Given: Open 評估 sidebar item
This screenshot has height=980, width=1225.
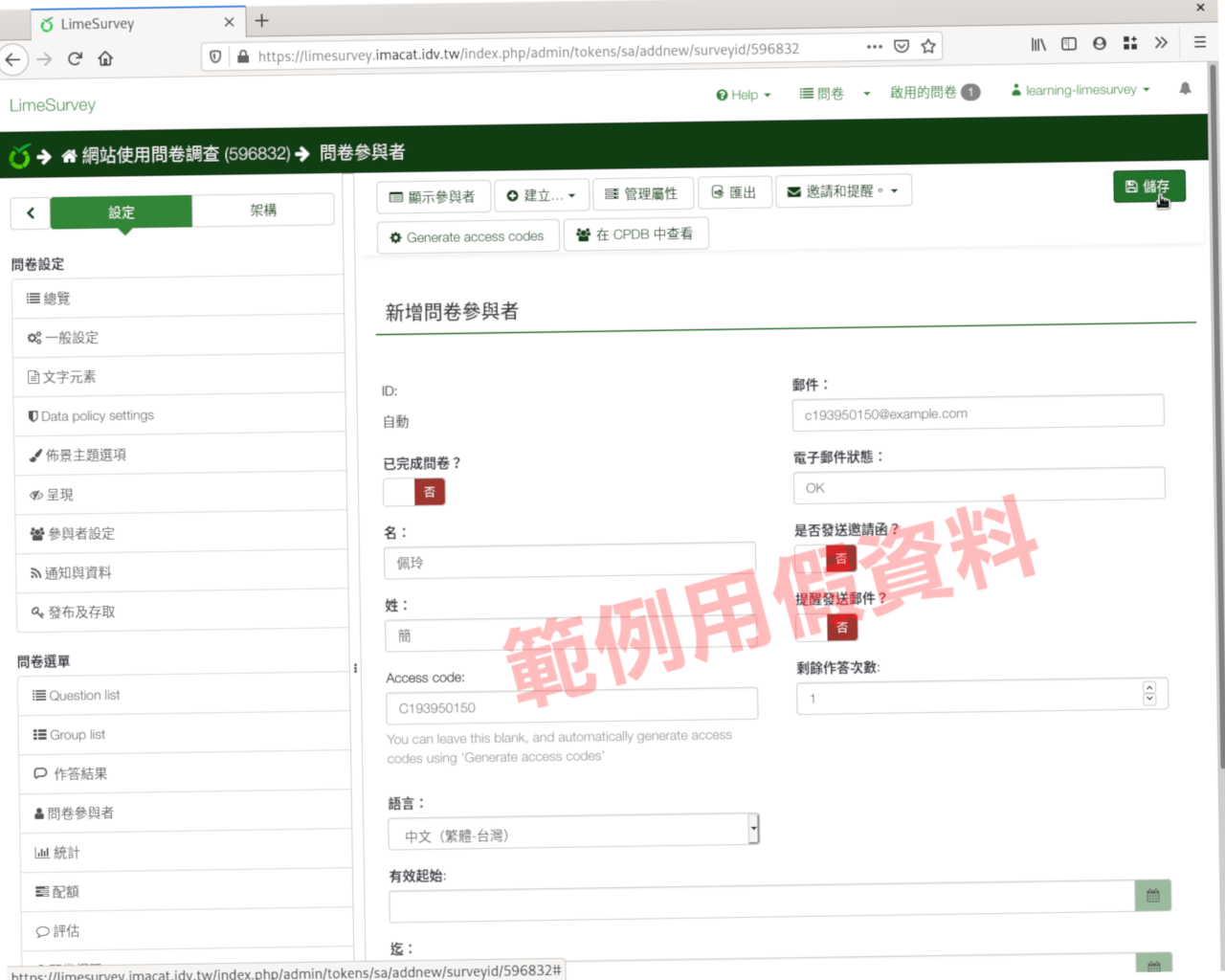Looking at the screenshot, I should pyautogui.click(x=187, y=930).
